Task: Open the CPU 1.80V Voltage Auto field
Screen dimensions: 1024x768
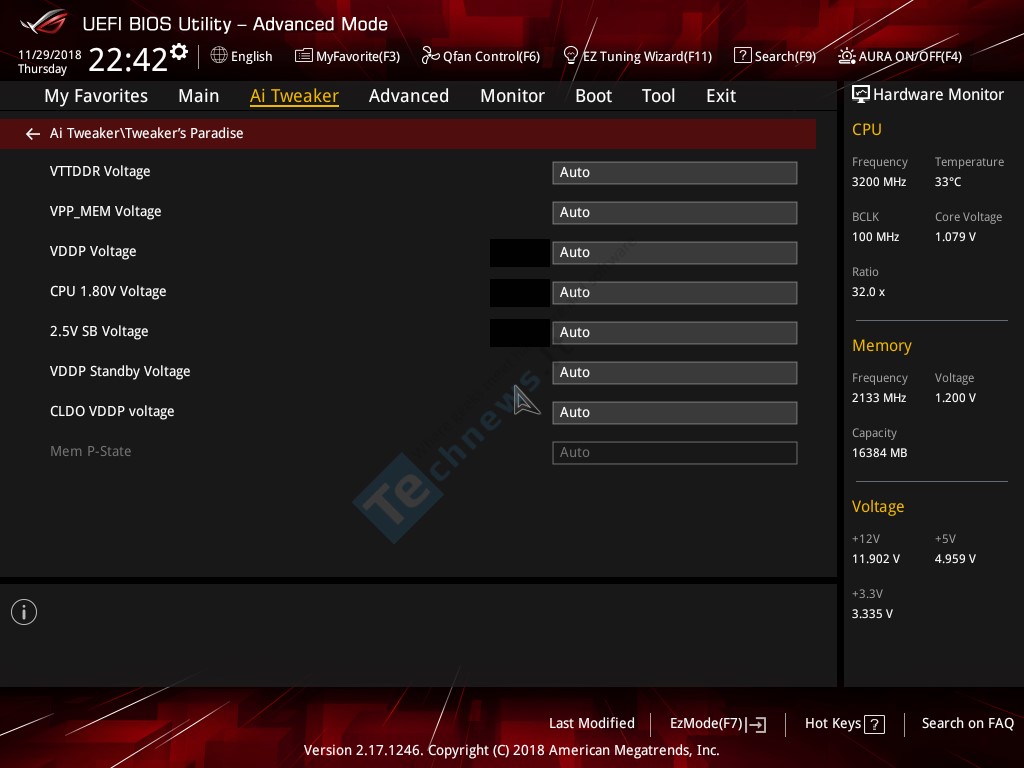Action: (675, 293)
